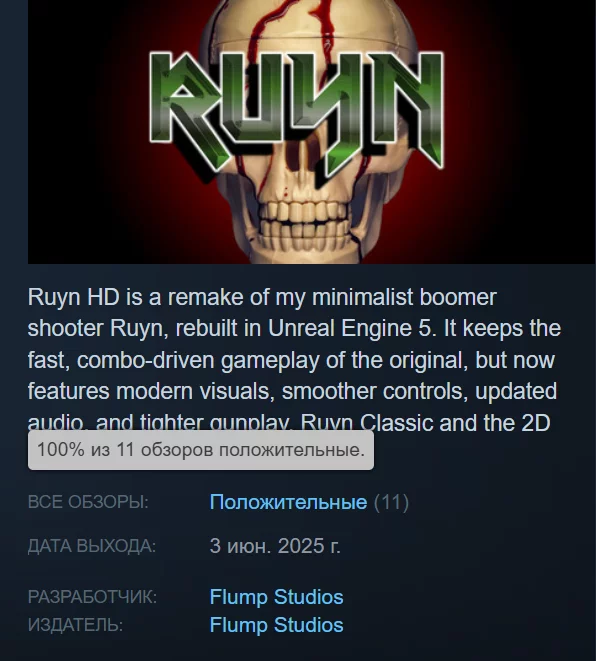Click the ДАТА ВЫХОДА label
The width and height of the screenshot is (596, 661).
(x=92, y=546)
